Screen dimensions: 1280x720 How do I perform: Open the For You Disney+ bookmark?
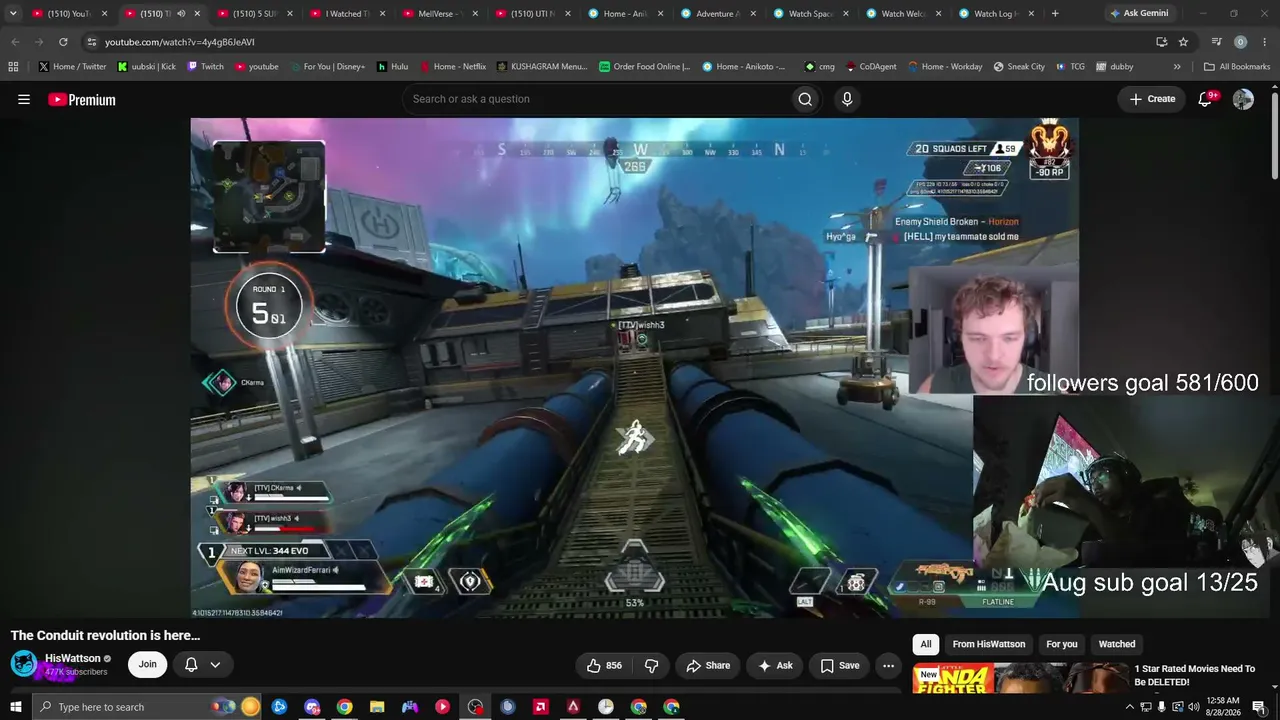(327, 67)
